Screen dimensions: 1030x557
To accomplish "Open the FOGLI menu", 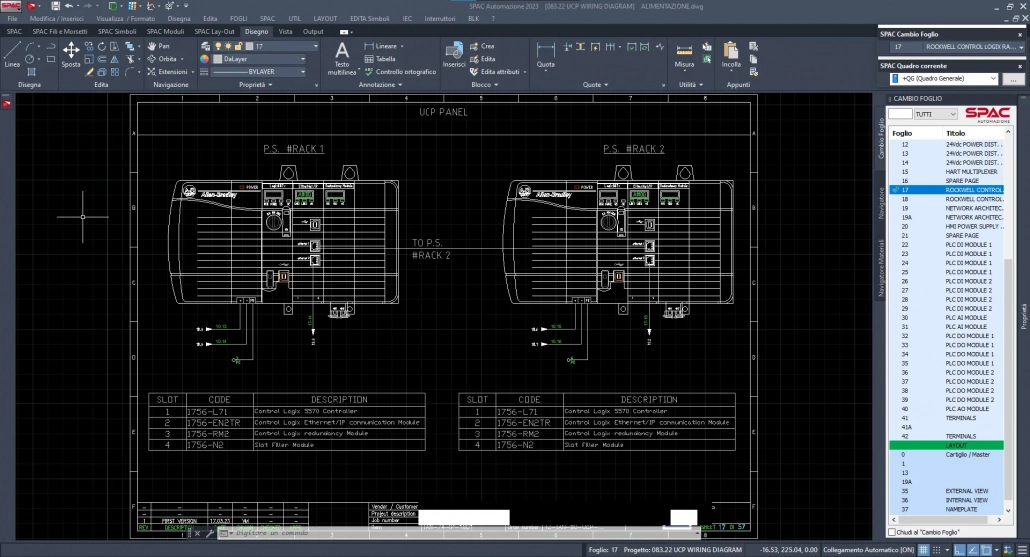I will click(238, 19).
